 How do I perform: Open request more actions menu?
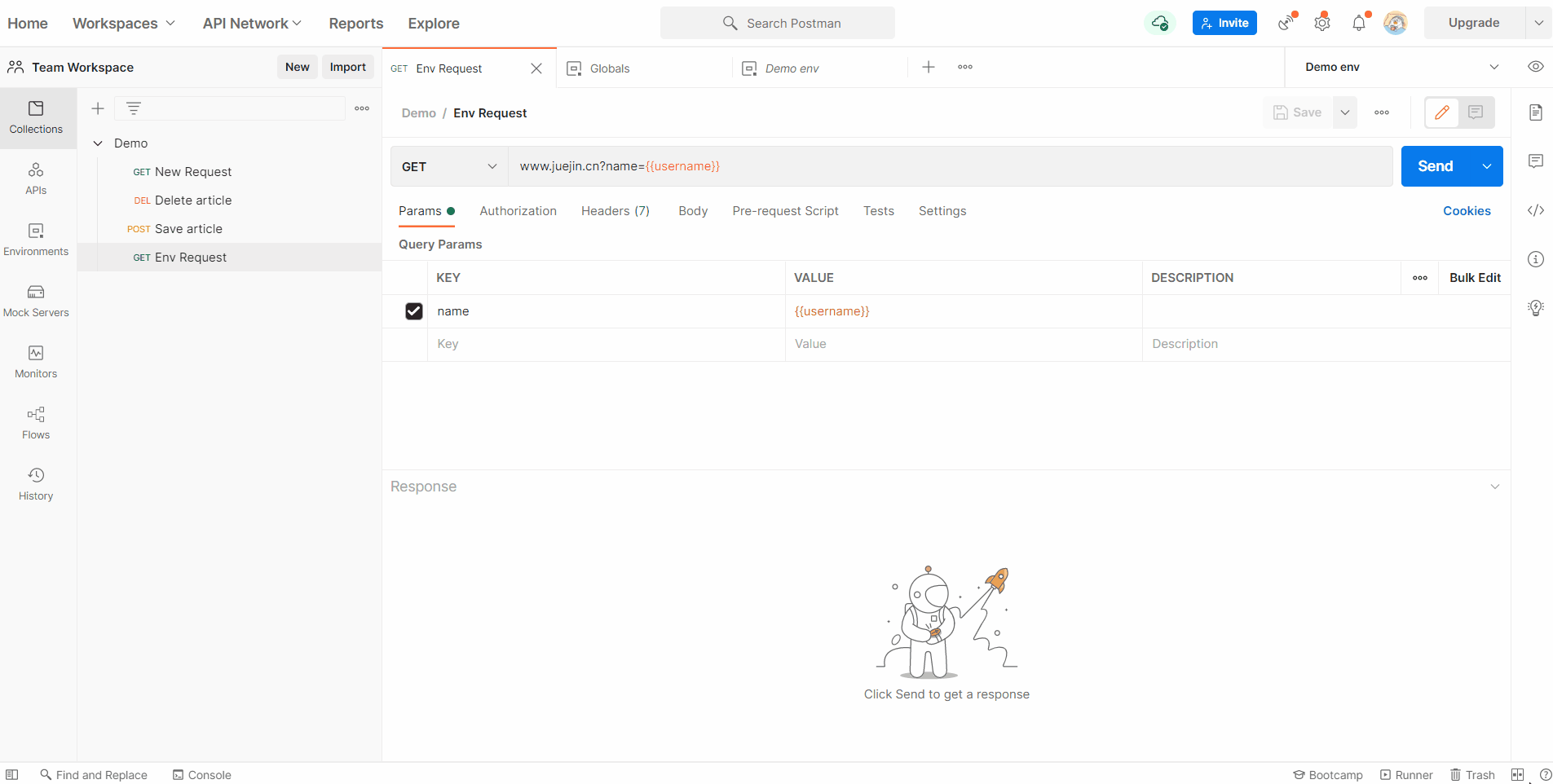[1382, 112]
